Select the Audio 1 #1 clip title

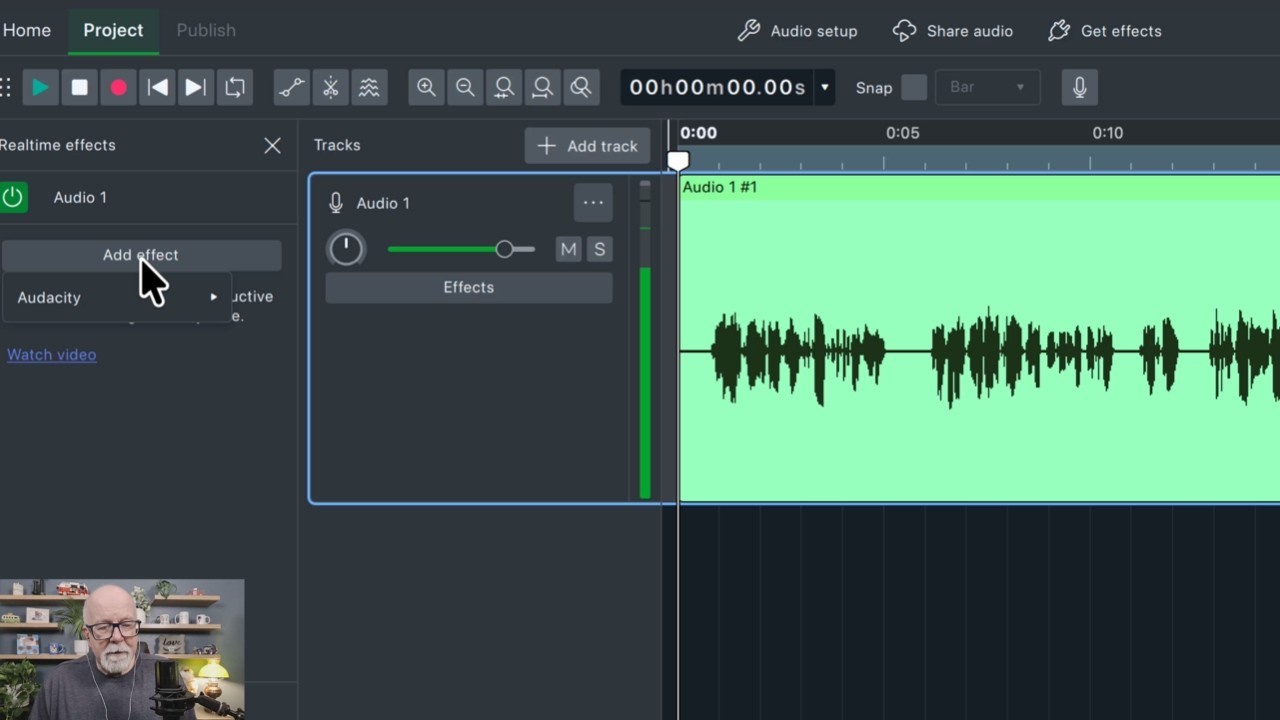coord(719,187)
